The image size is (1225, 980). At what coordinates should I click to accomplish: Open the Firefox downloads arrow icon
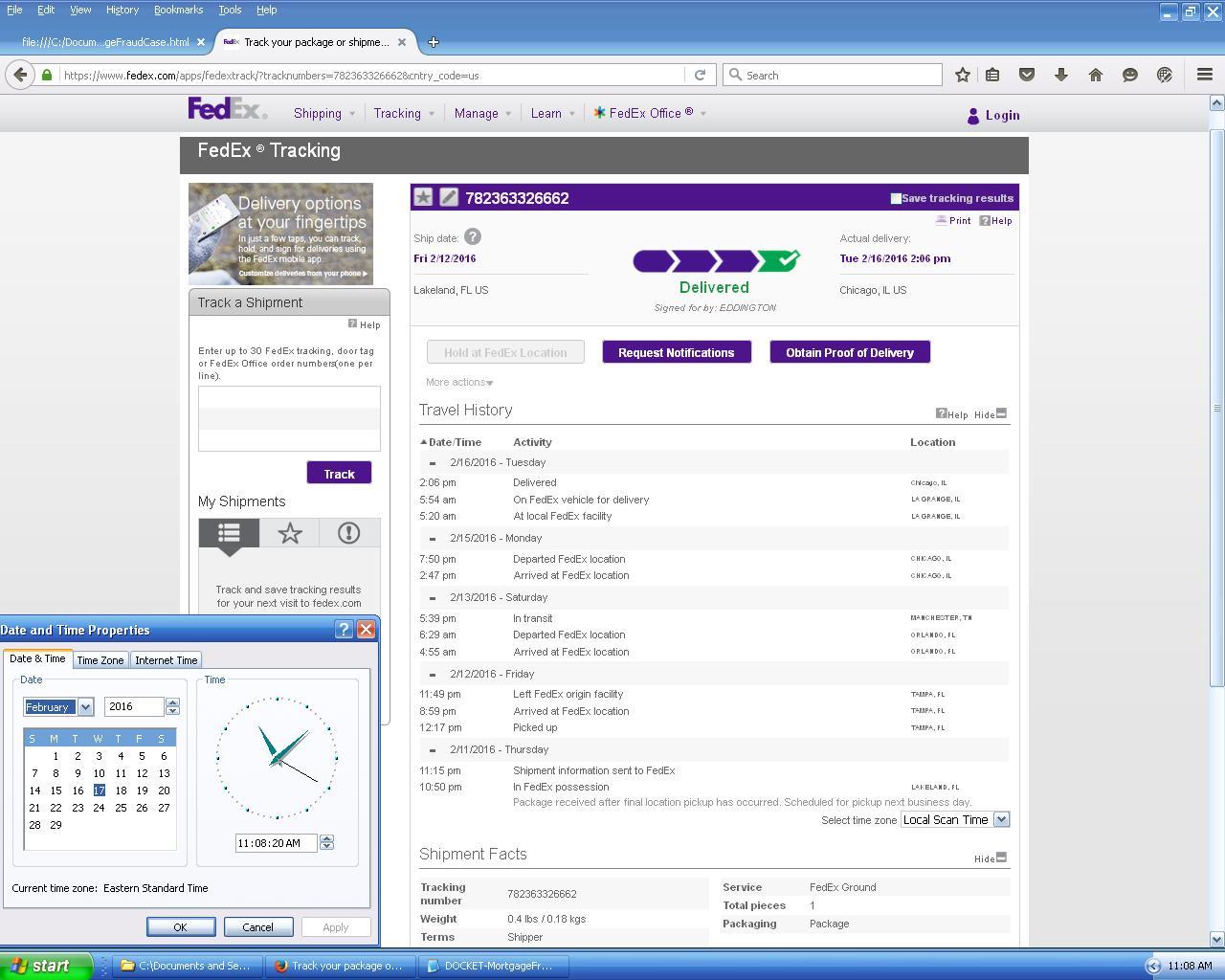click(1061, 75)
